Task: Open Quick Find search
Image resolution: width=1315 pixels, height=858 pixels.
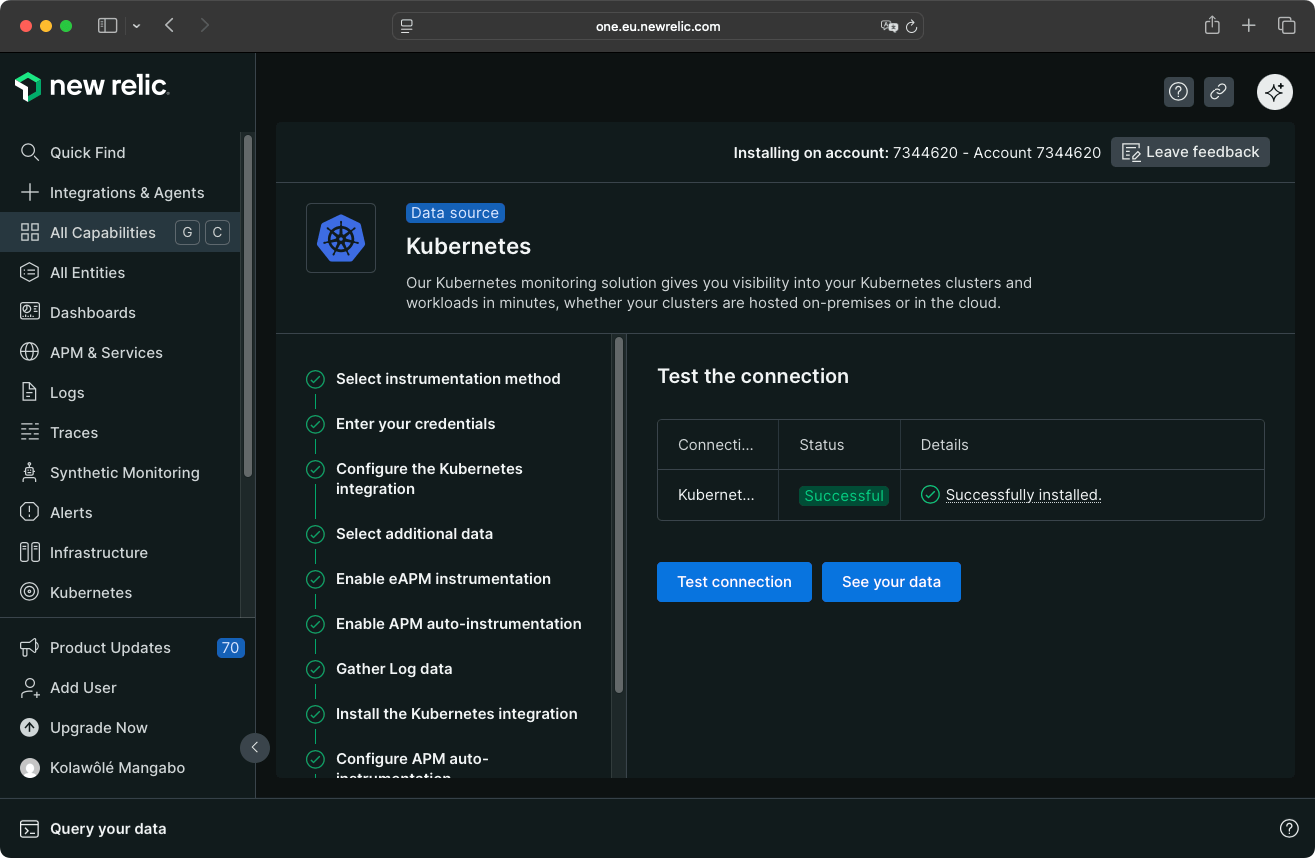Action: (88, 152)
